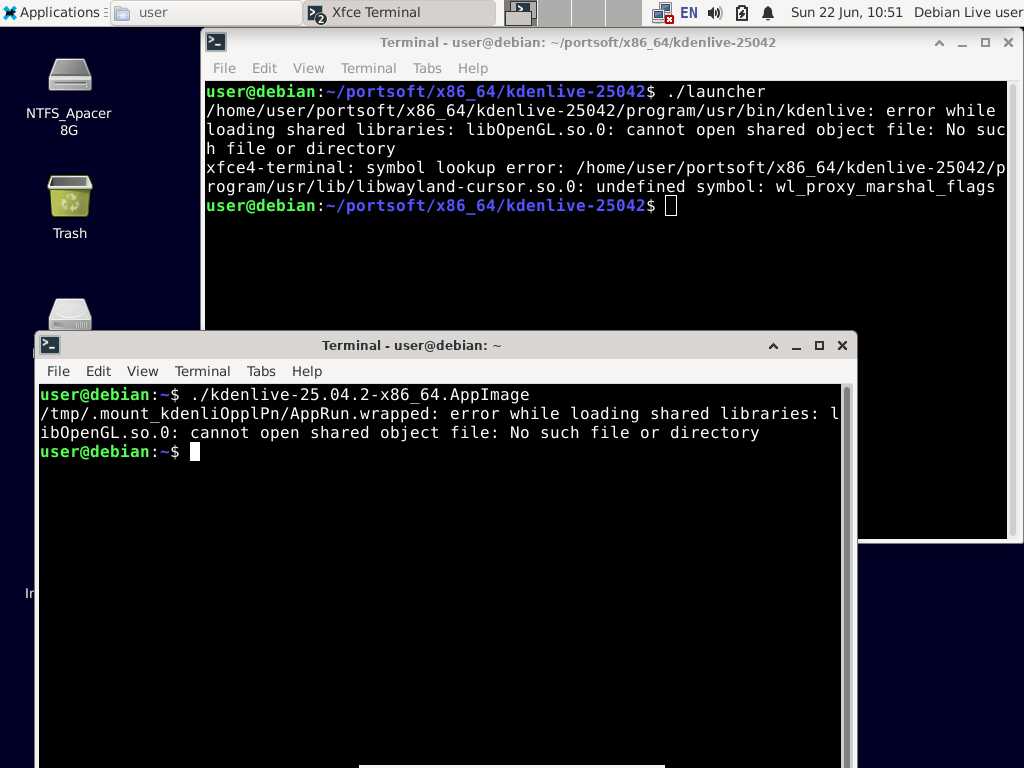Image resolution: width=1024 pixels, height=768 pixels.
Task: Click the './launcher' command text in back terminal
Action: click(716, 91)
